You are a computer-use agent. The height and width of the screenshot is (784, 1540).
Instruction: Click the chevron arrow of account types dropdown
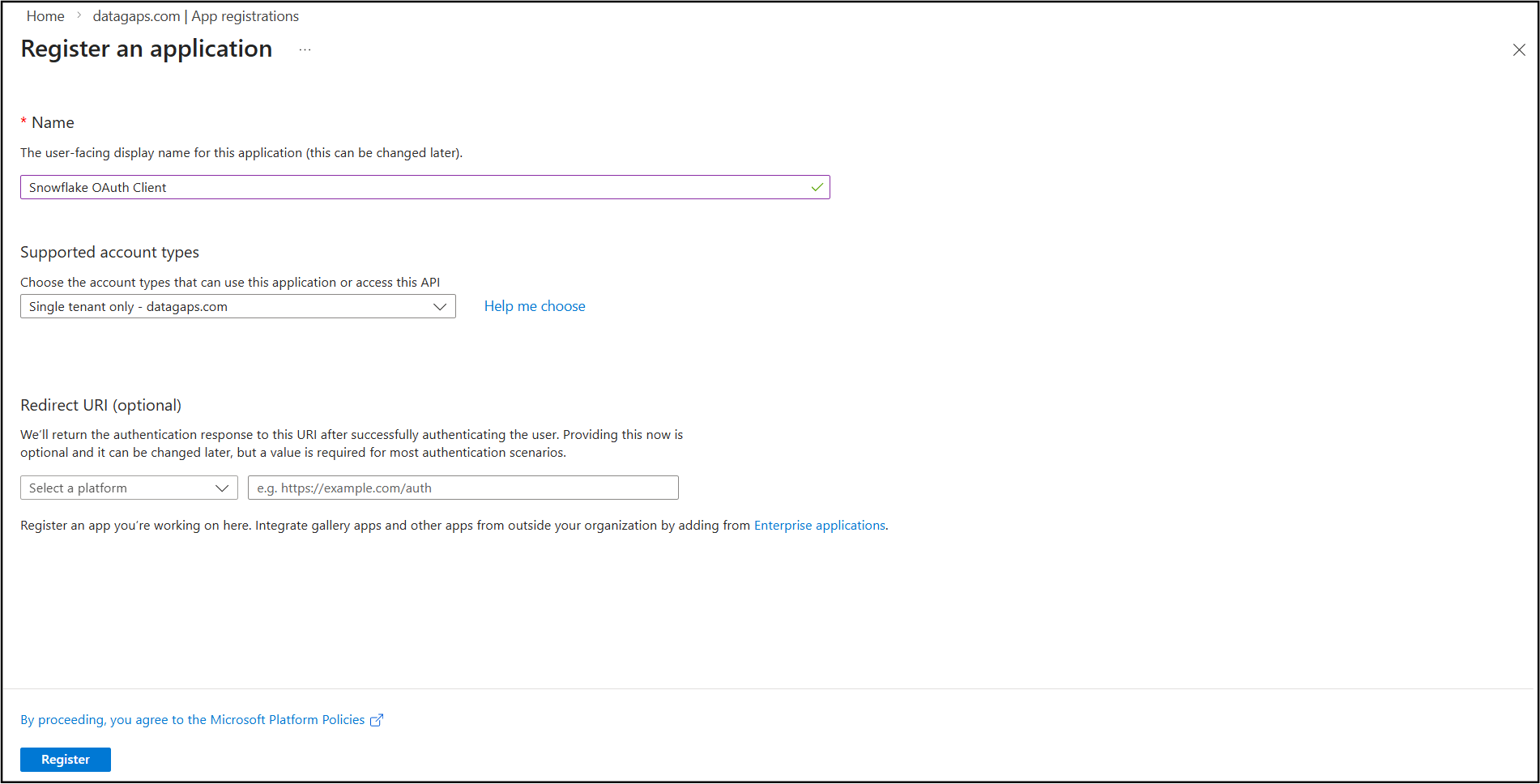tap(440, 306)
